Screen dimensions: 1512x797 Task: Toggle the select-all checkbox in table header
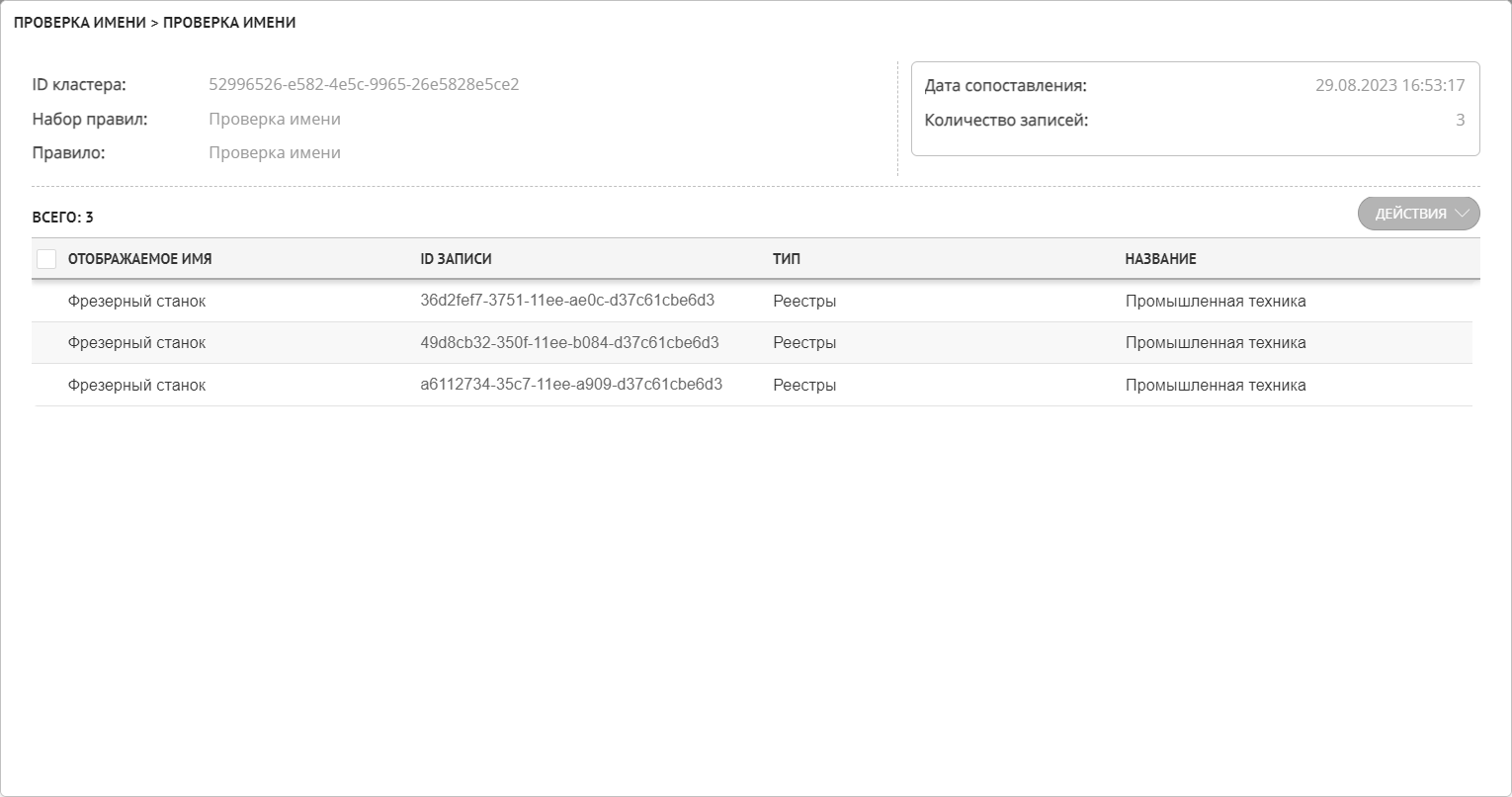click(46, 259)
